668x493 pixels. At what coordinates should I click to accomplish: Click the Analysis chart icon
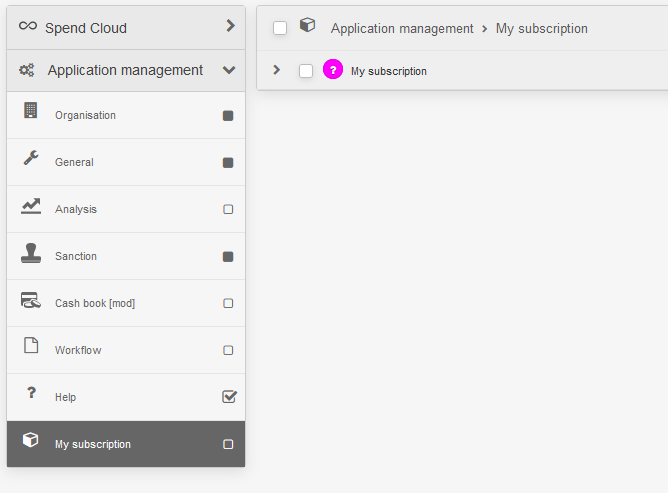pyautogui.click(x=31, y=206)
